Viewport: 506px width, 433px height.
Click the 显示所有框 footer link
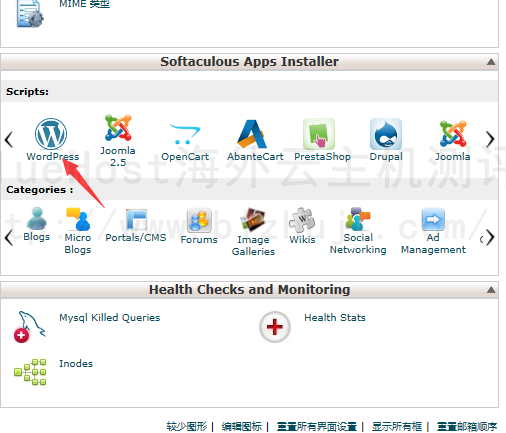coord(397,426)
